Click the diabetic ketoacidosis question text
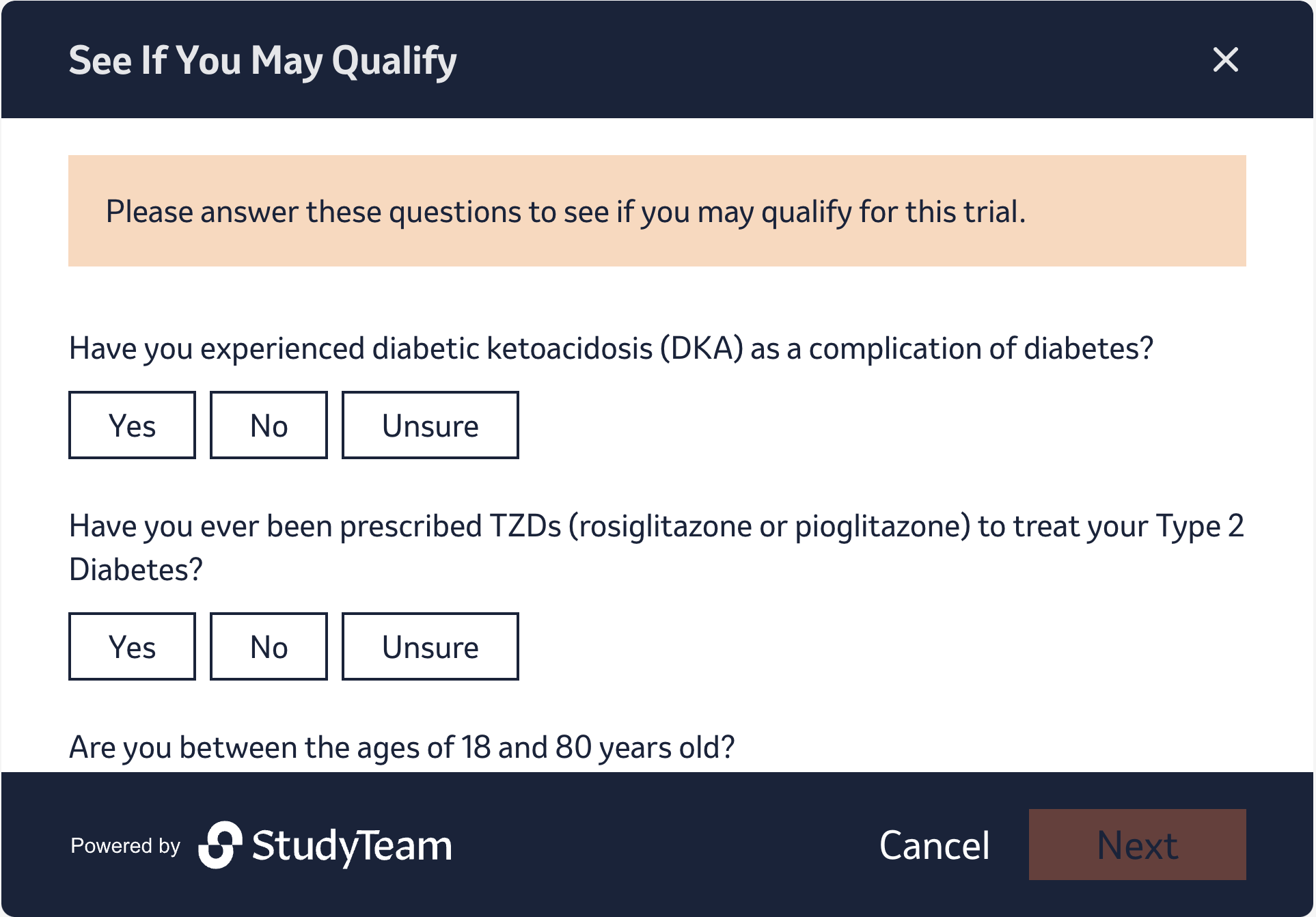Viewport: 1316px width, 917px height. click(x=611, y=348)
